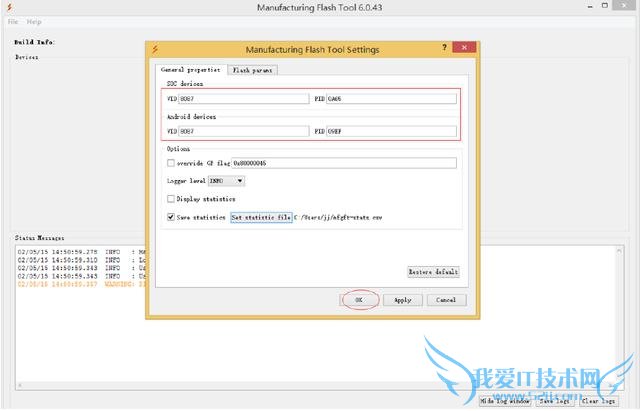Click the Android devices PID field
Image resolution: width=640 pixels, height=411 pixels.
click(391, 131)
